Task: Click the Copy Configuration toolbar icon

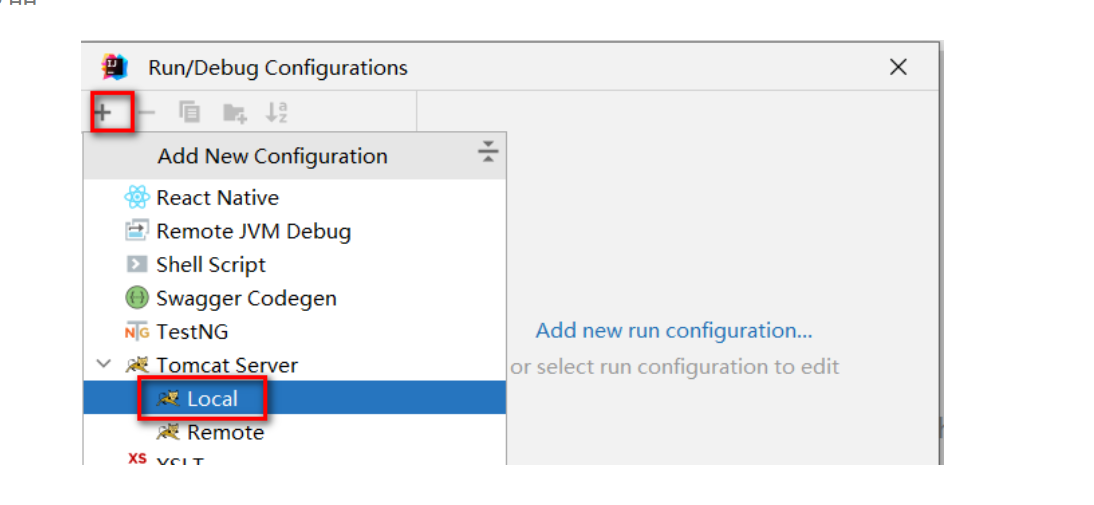Action: (x=190, y=112)
